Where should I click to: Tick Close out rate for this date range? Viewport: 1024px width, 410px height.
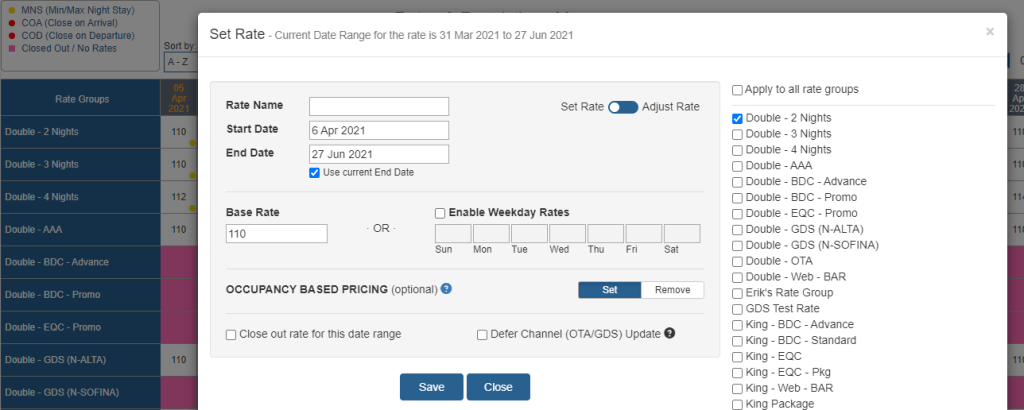(232, 335)
